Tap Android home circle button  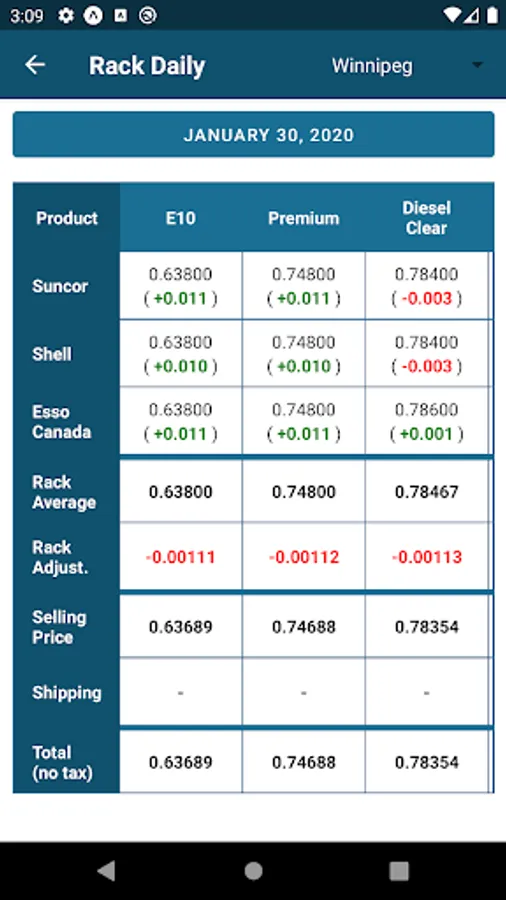click(253, 870)
